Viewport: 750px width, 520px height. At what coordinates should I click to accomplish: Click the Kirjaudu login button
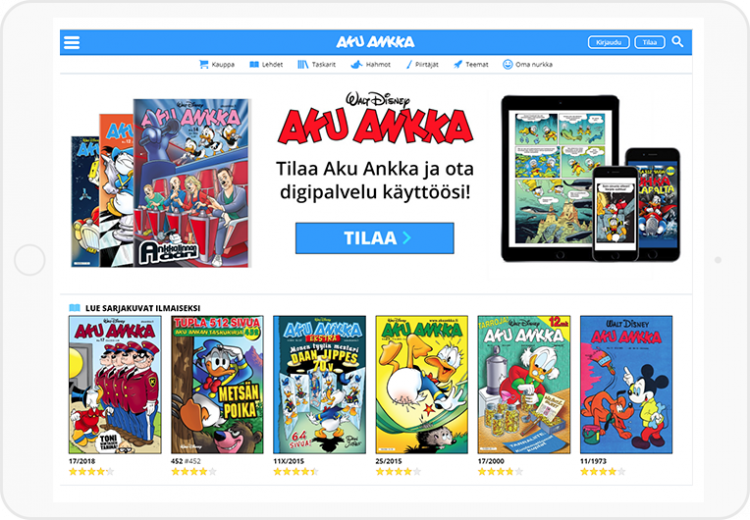tap(608, 42)
